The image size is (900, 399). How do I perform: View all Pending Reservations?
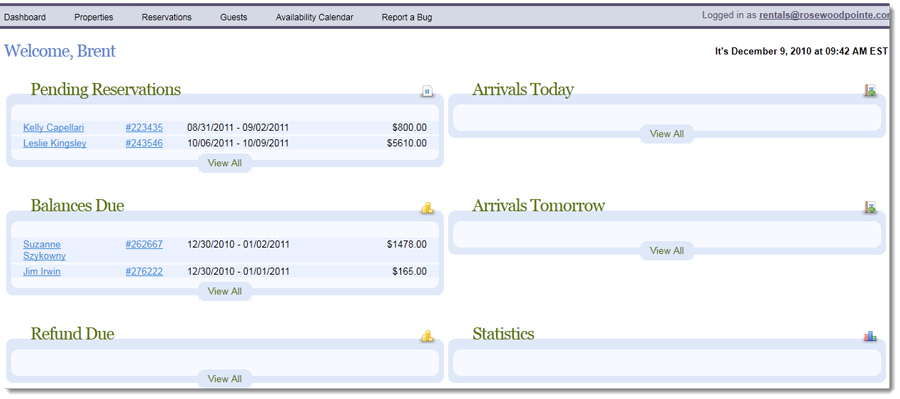coord(225,163)
